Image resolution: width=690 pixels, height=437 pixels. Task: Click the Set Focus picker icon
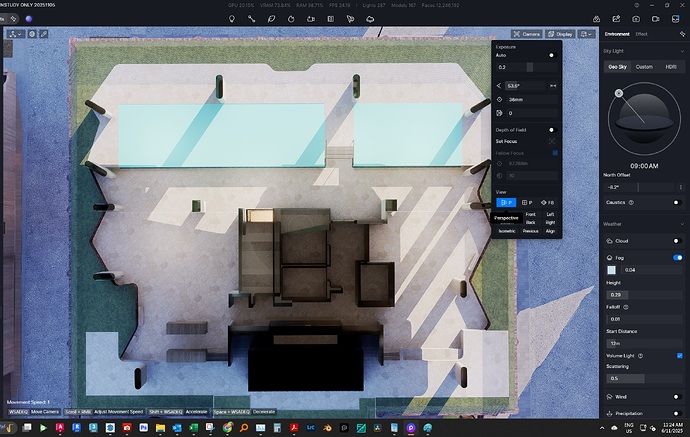(x=551, y=141)
